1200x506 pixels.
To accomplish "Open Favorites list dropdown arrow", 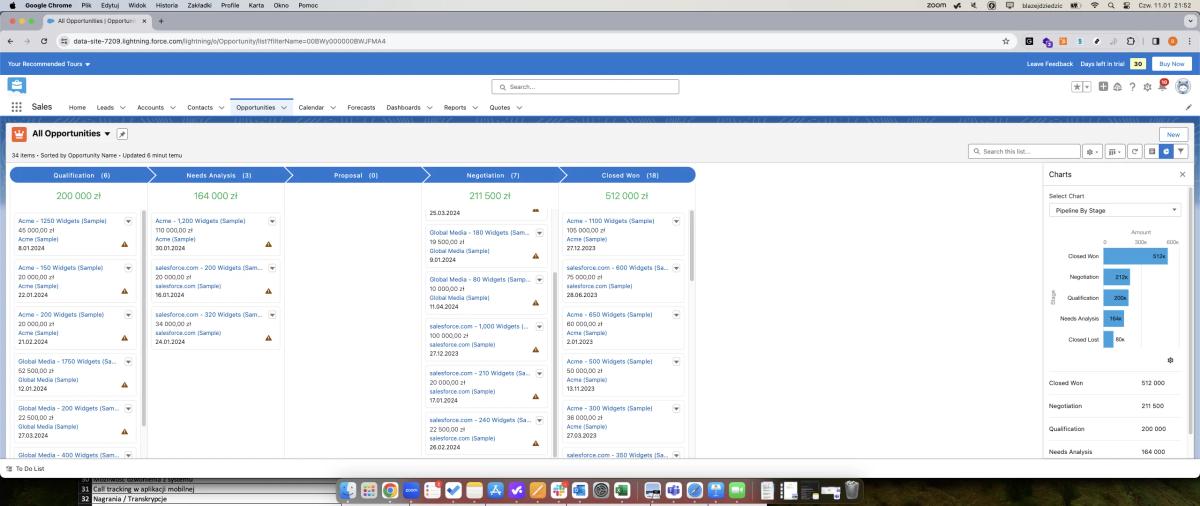I will point(1087,87).
